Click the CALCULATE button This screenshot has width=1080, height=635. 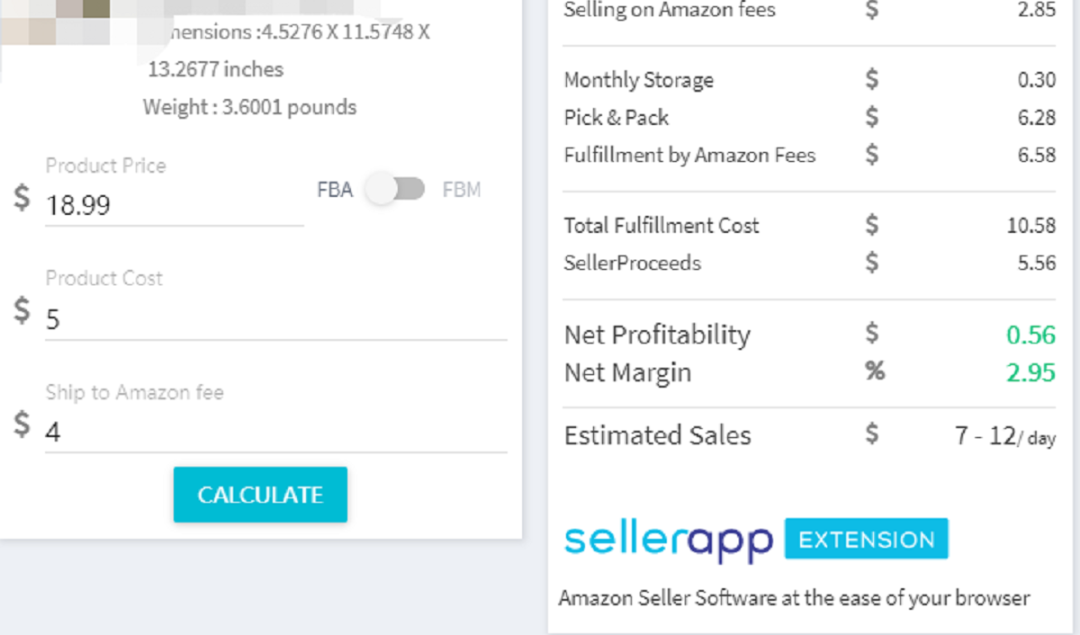point(260,495)
